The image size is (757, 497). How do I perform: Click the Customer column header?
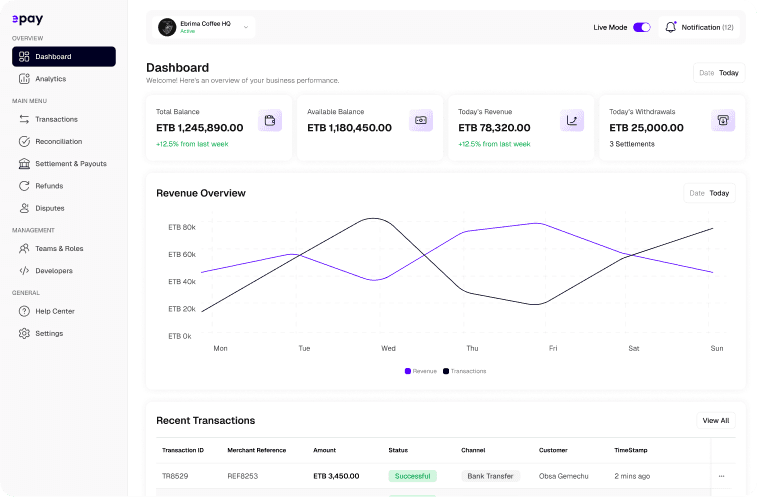coord(553,450)
